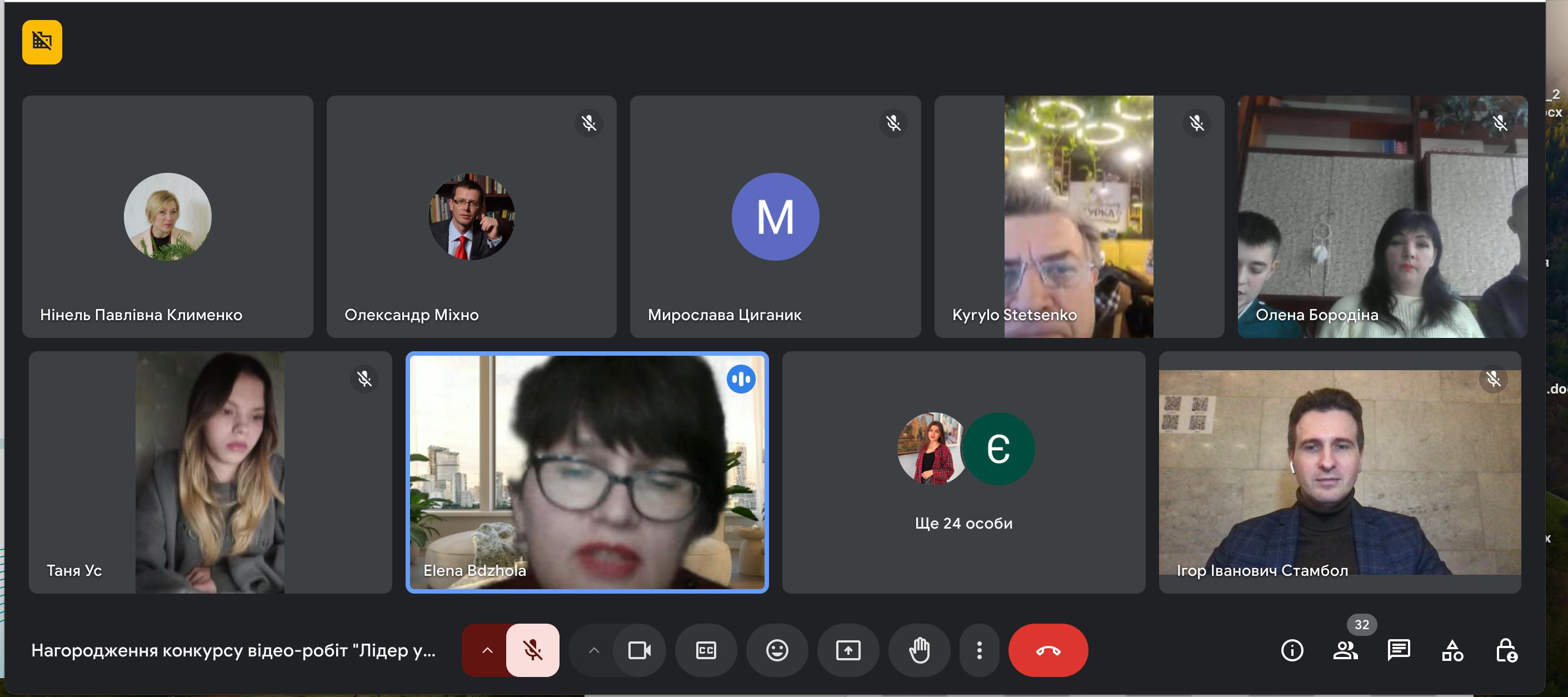Image resolution: width=1568 pixels, height=697 pixels.
Task: Click Мирослава Циганик's avatar tile
Action: [x=775, y=217]
